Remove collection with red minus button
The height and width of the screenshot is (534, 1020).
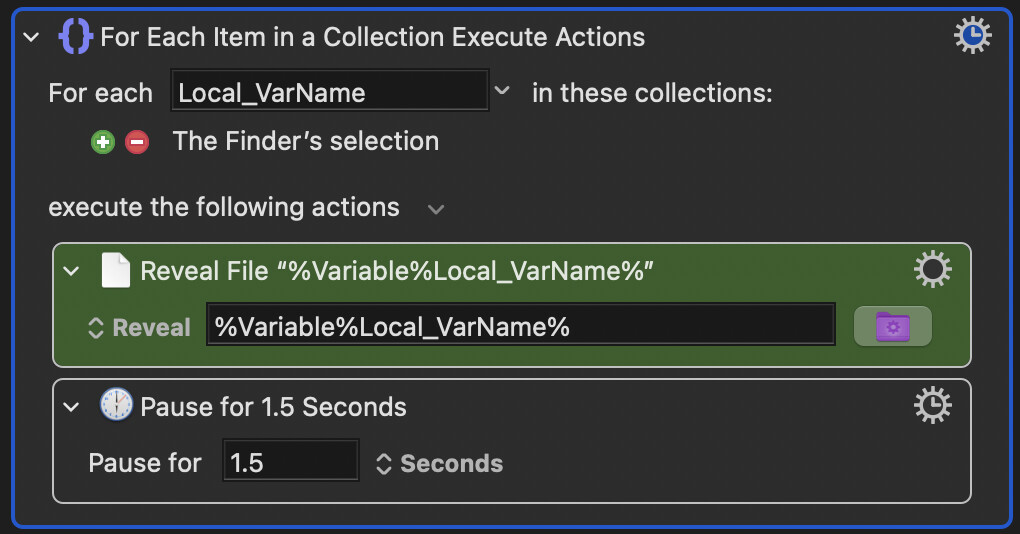point(137,142)
